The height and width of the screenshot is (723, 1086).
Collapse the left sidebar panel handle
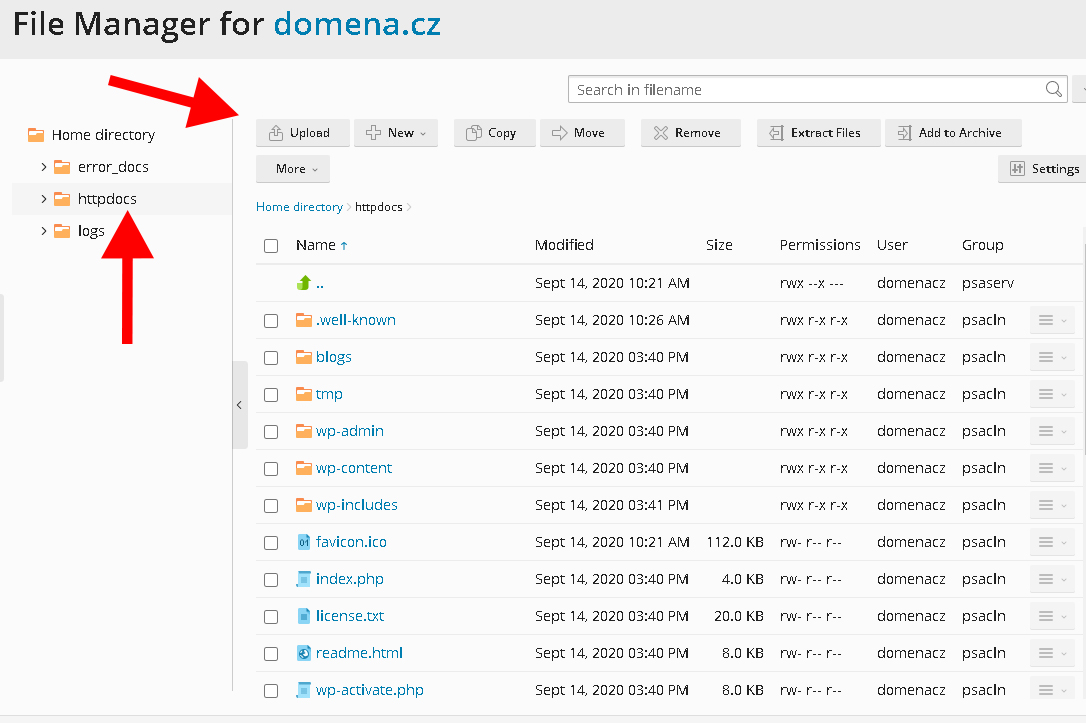[x=239, y=405]
